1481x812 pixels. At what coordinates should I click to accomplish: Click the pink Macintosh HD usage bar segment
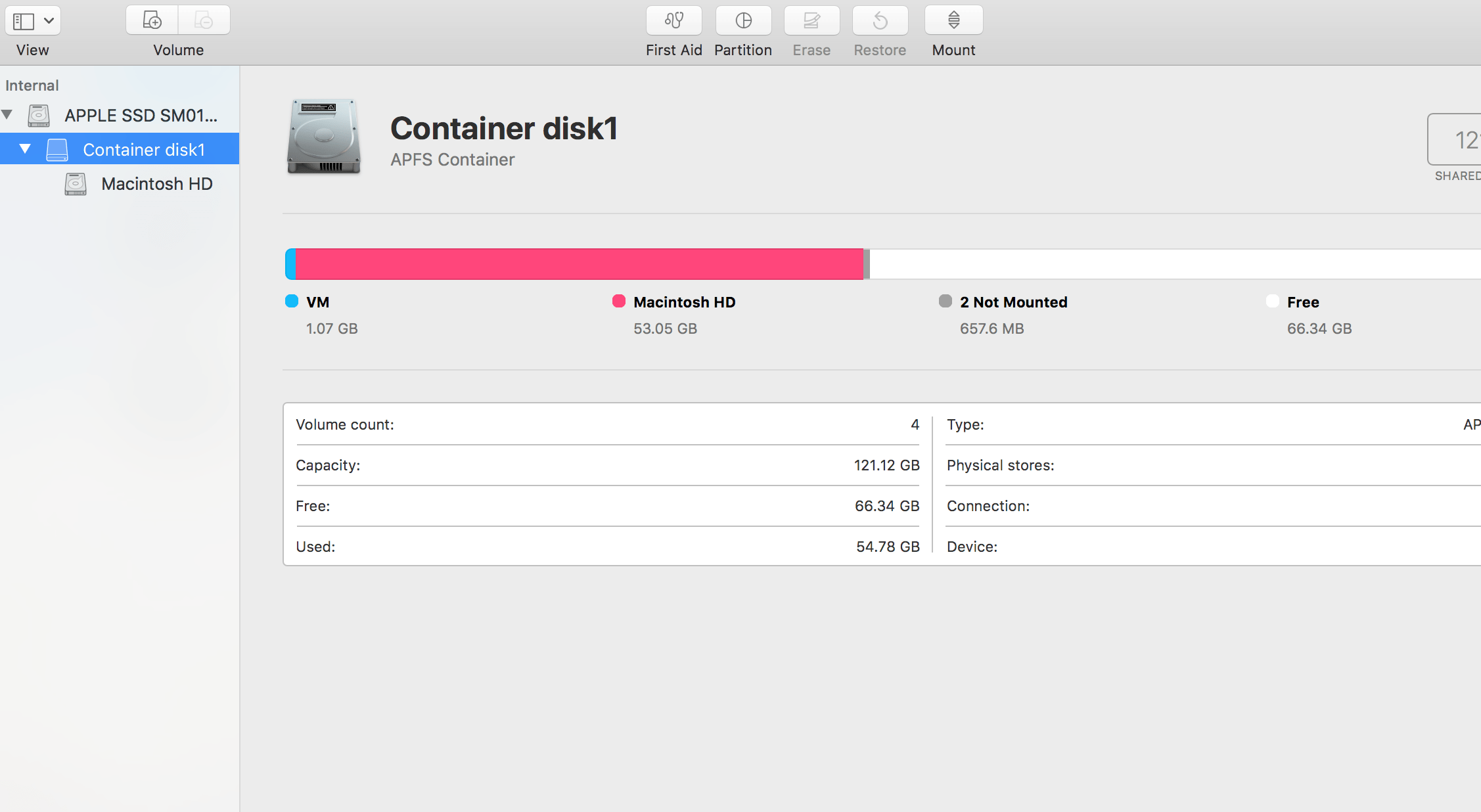coord(578,263)
